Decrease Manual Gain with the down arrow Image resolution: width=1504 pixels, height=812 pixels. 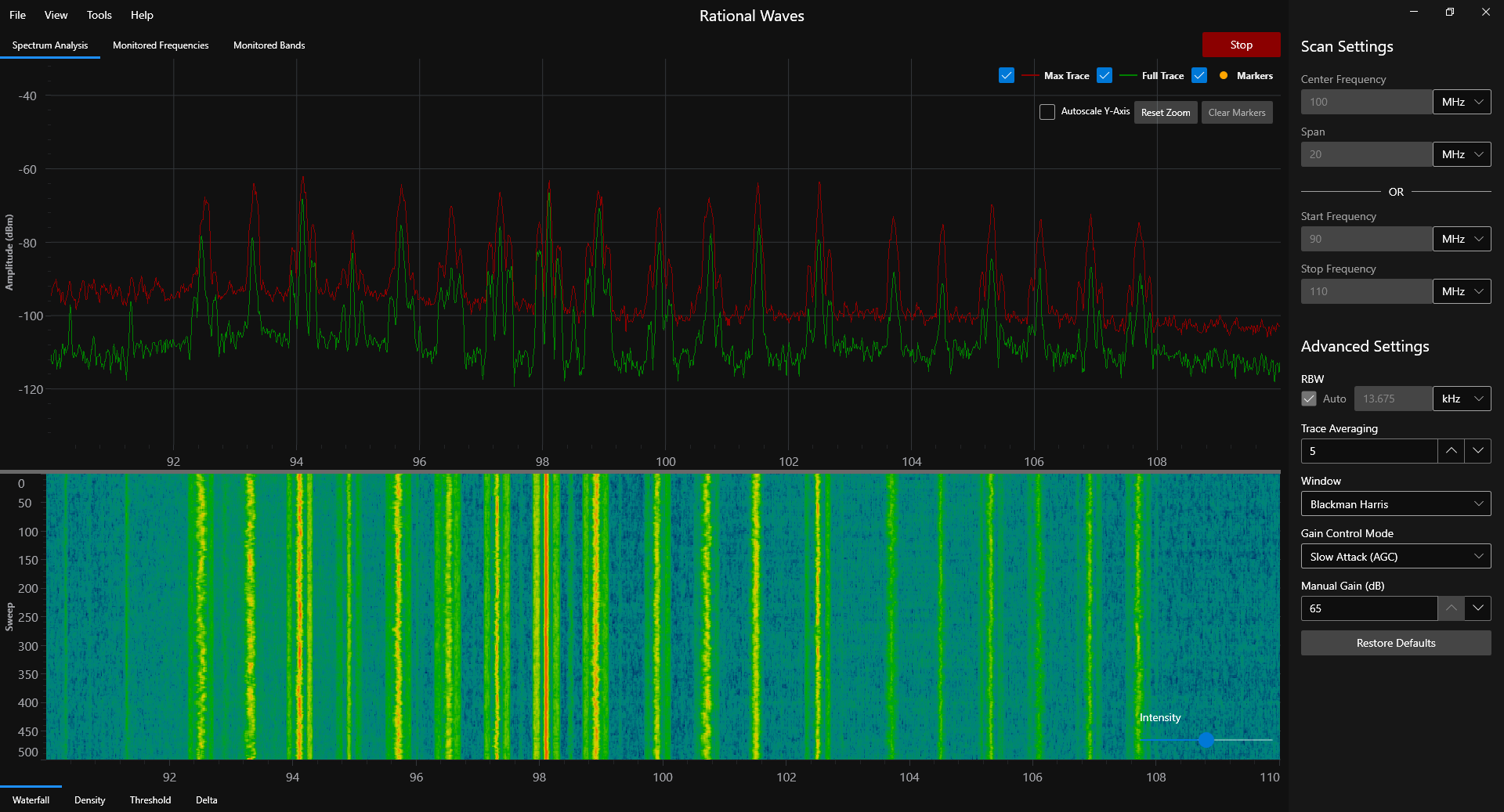click(1479, 608)
